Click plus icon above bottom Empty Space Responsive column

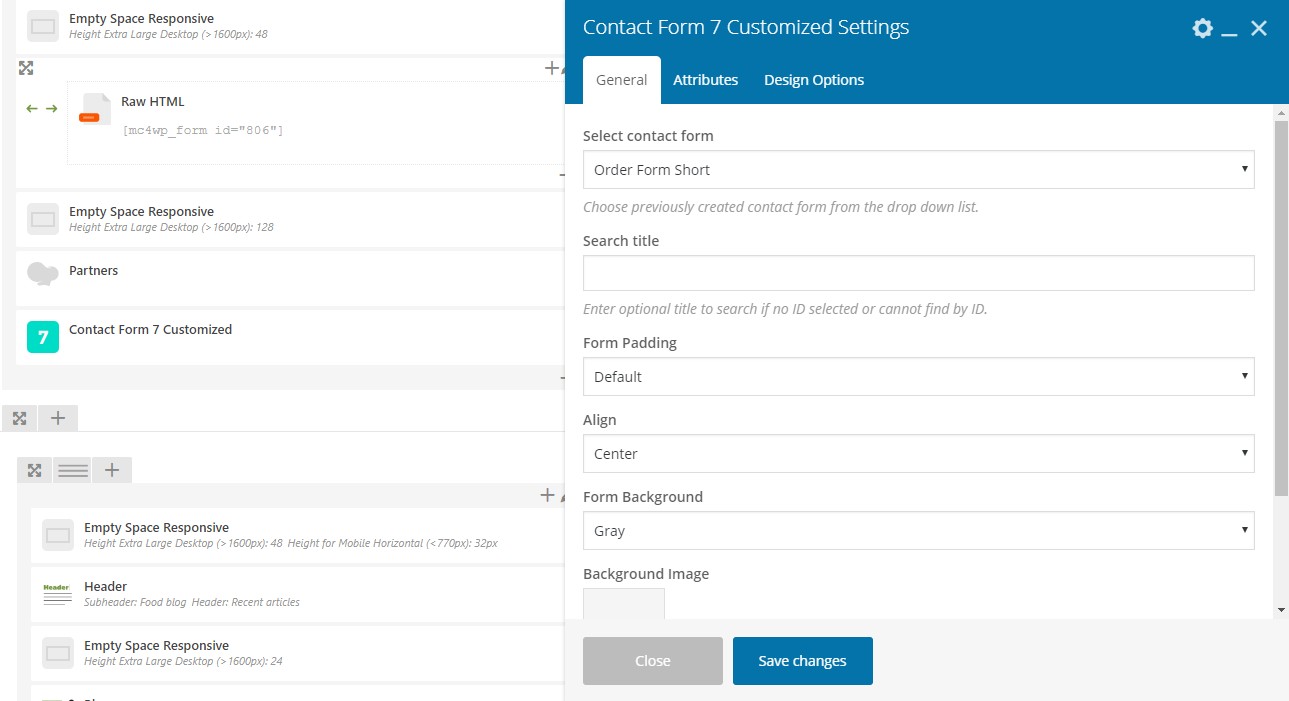[x=547, y=495]
